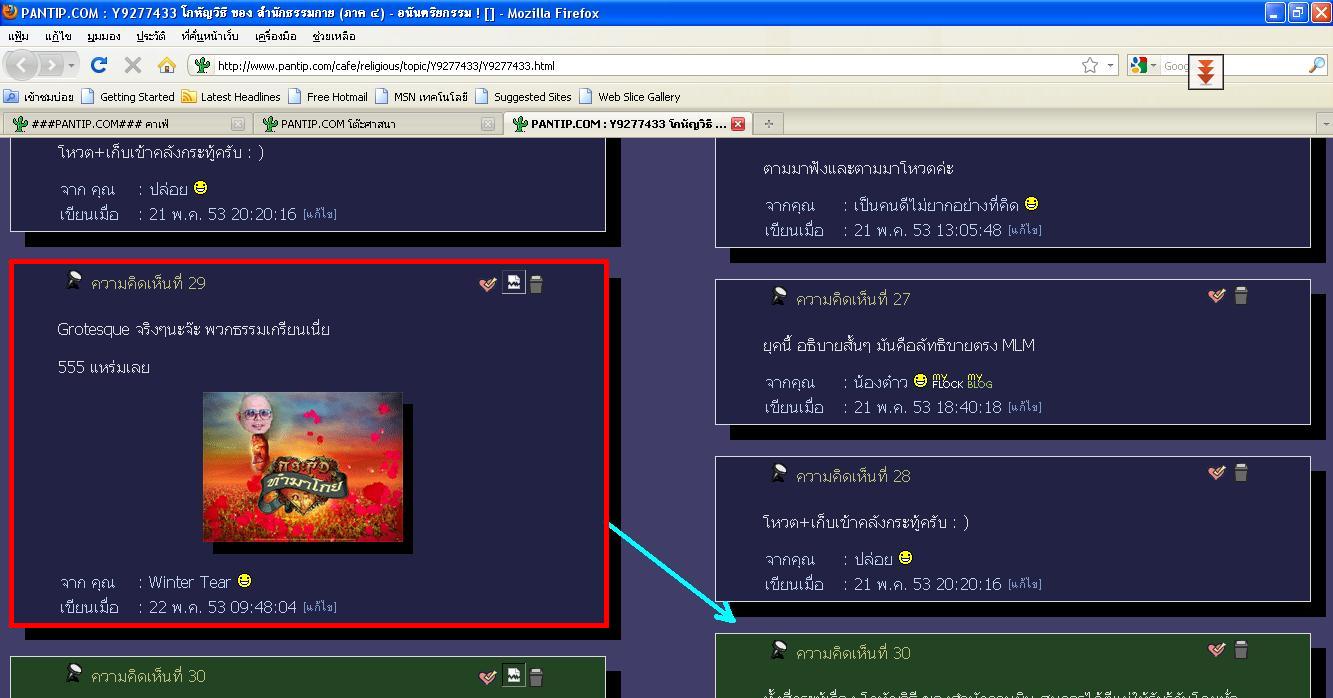
Task: Open the back/forward history dropdown arrow
Action: [72, 65]
